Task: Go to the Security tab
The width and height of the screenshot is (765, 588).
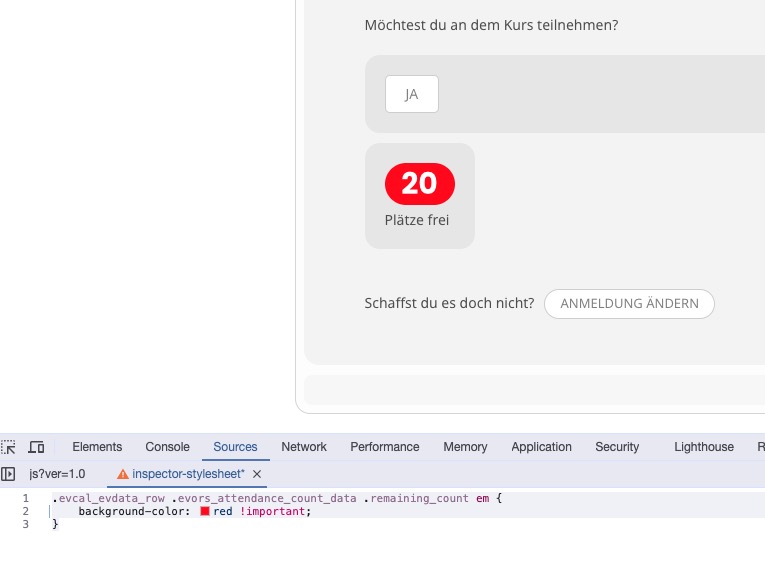Action: (617, 447)
